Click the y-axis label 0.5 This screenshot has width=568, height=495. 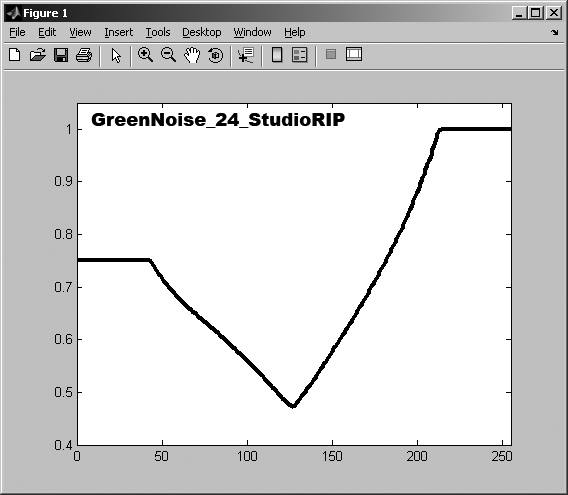pos(63,392)
